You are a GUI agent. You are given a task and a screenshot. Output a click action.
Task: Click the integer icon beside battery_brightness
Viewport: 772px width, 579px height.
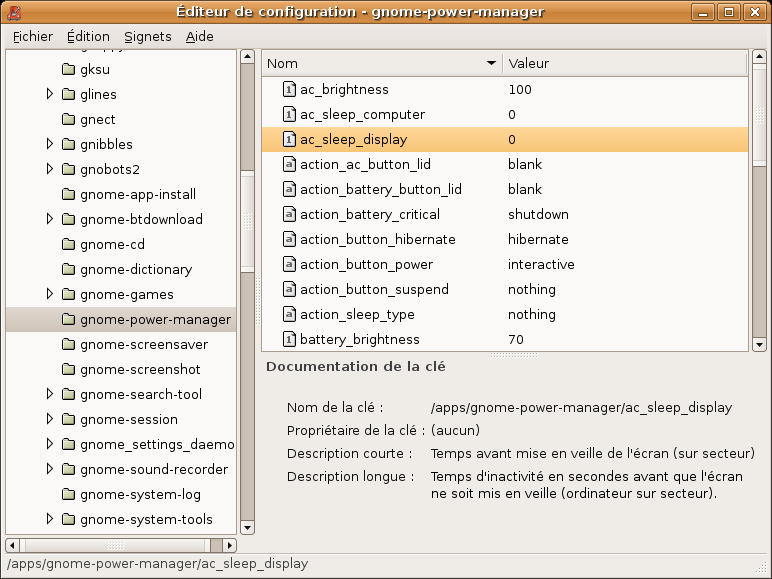[289, 340]
